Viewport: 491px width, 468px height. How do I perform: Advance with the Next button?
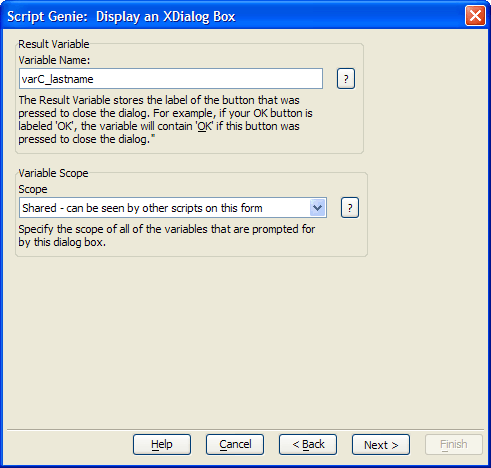pyautogui.click(x=381, y=444)
